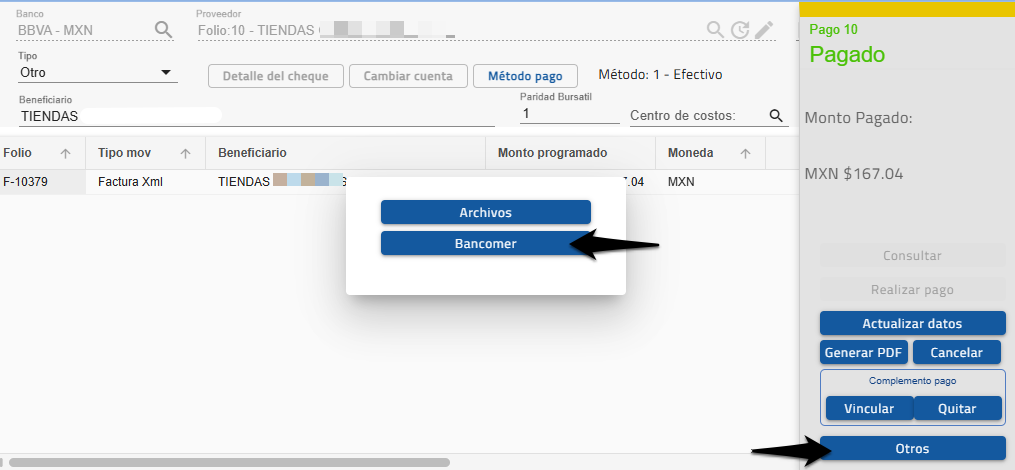Click the Actualizar datos button
1015x470 pixels.
coord(912,323)
